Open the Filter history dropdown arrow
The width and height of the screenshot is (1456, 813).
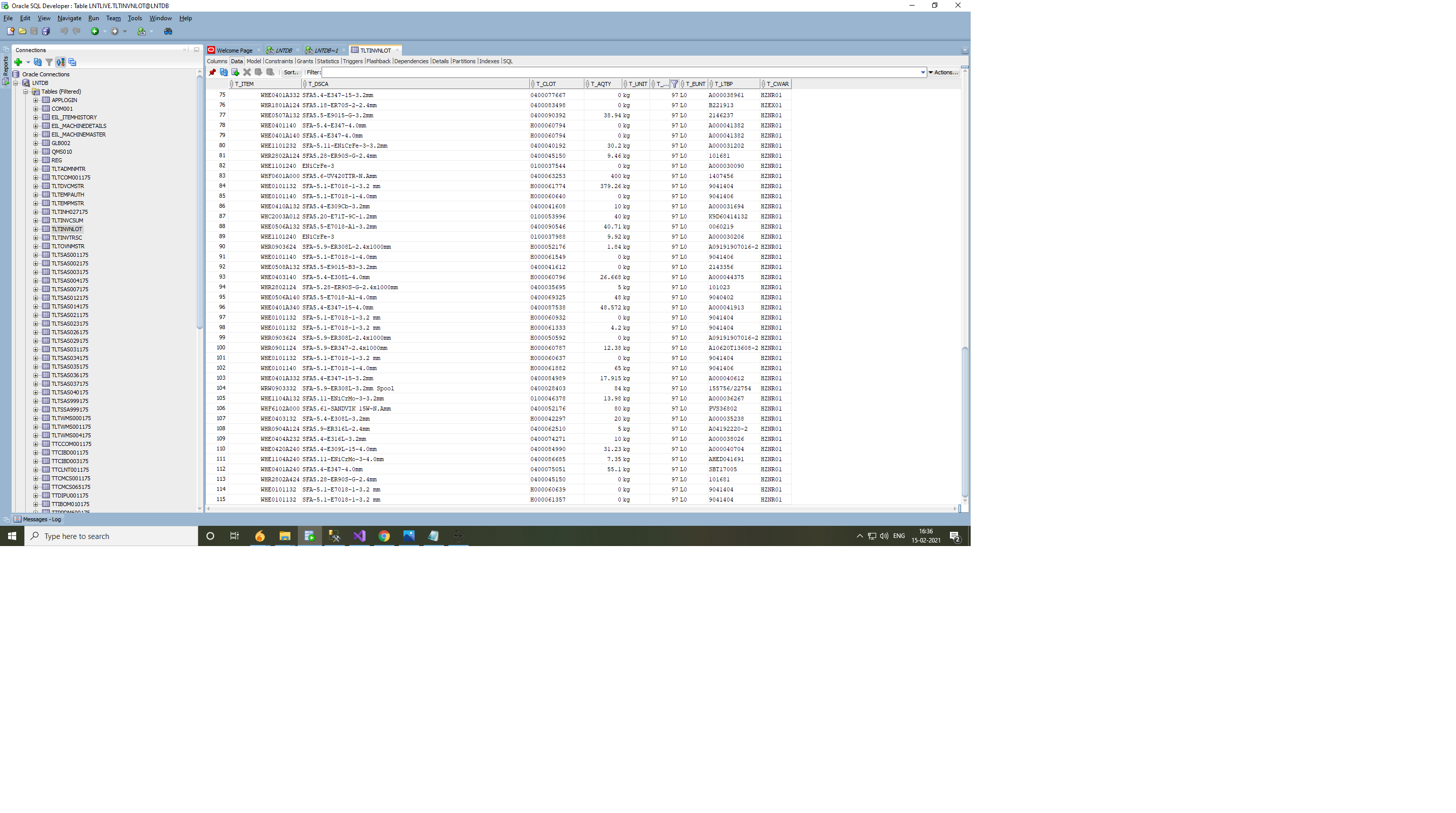point(923,72)
